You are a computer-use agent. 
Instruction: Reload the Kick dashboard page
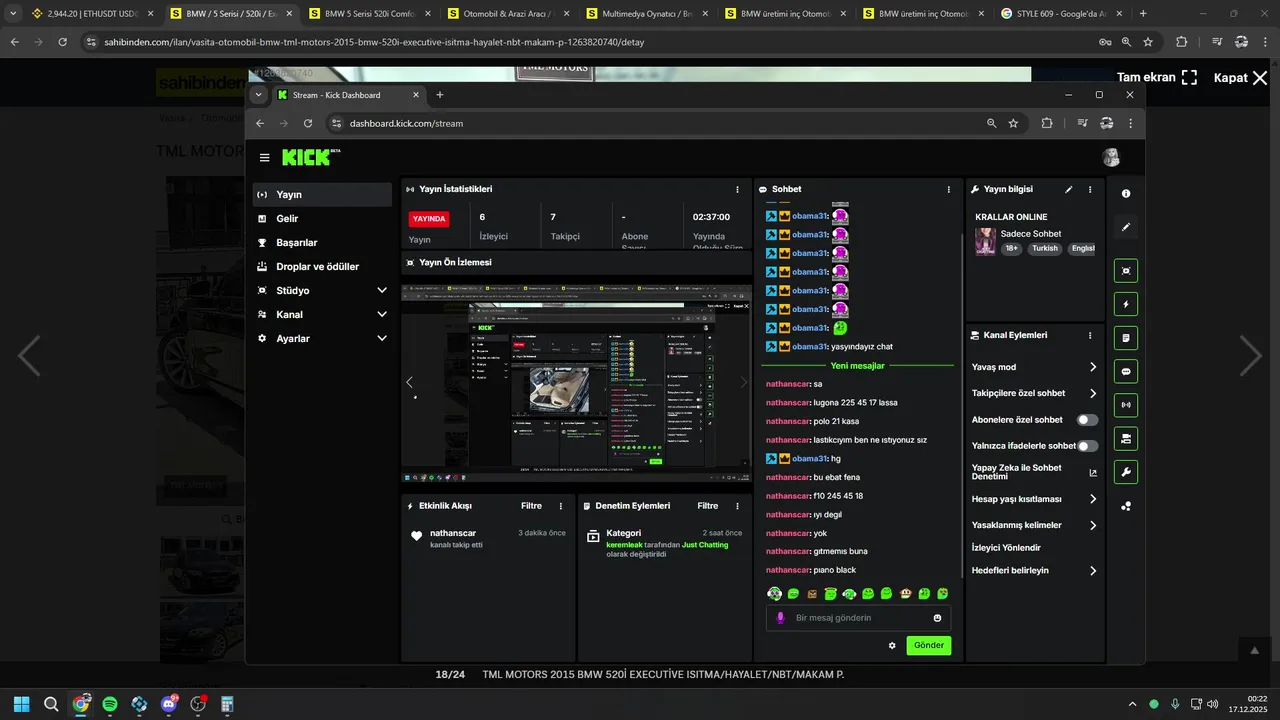click(x=308, y=123)
